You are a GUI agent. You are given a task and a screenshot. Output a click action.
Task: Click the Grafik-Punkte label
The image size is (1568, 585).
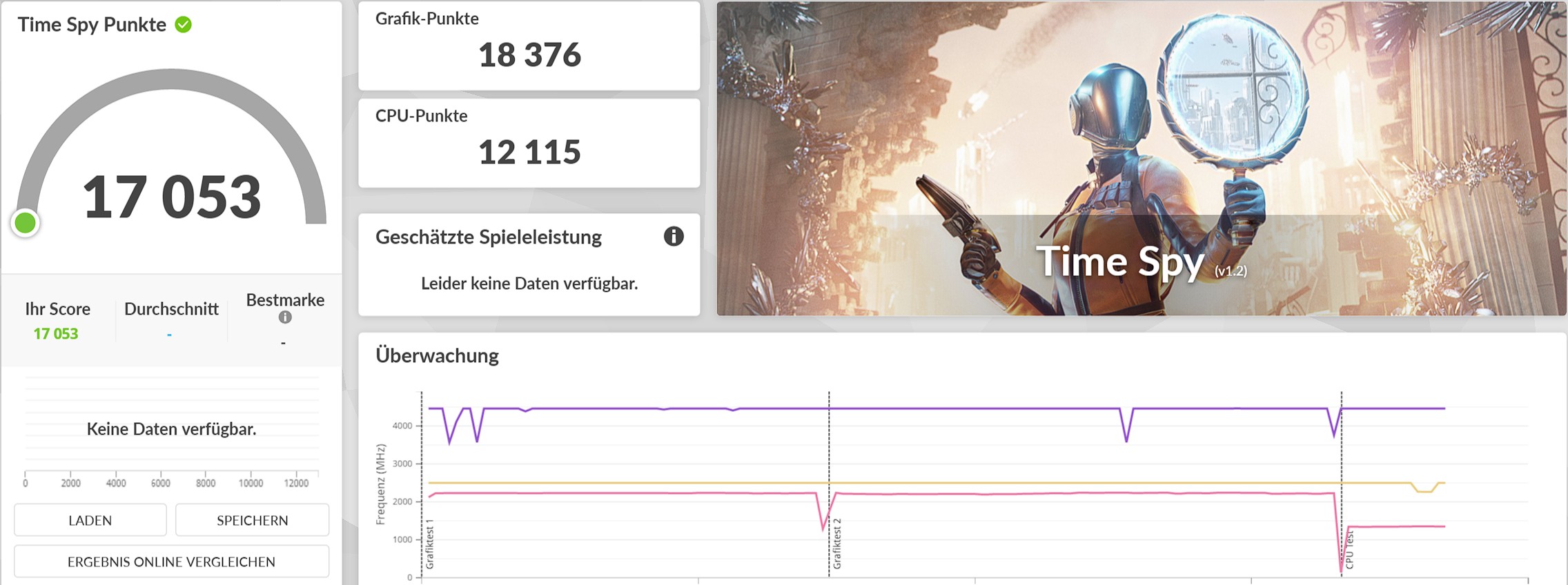coord(427,19)
